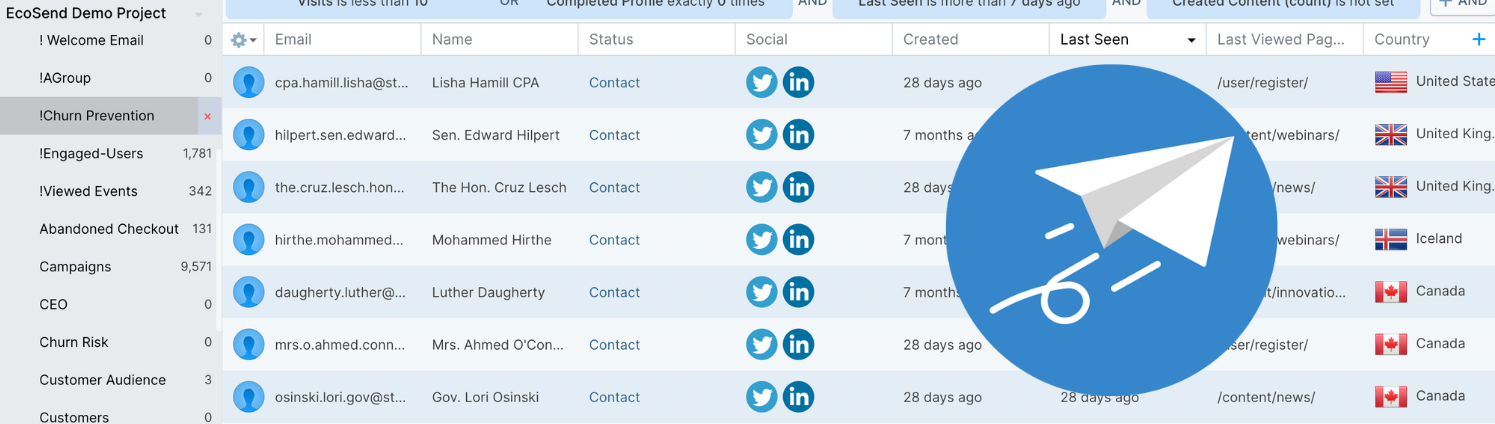1495x424 pixels.
Task: Open Sen. Edward Hilpert's LinkedIn icon
Action: tap(798, 134)
